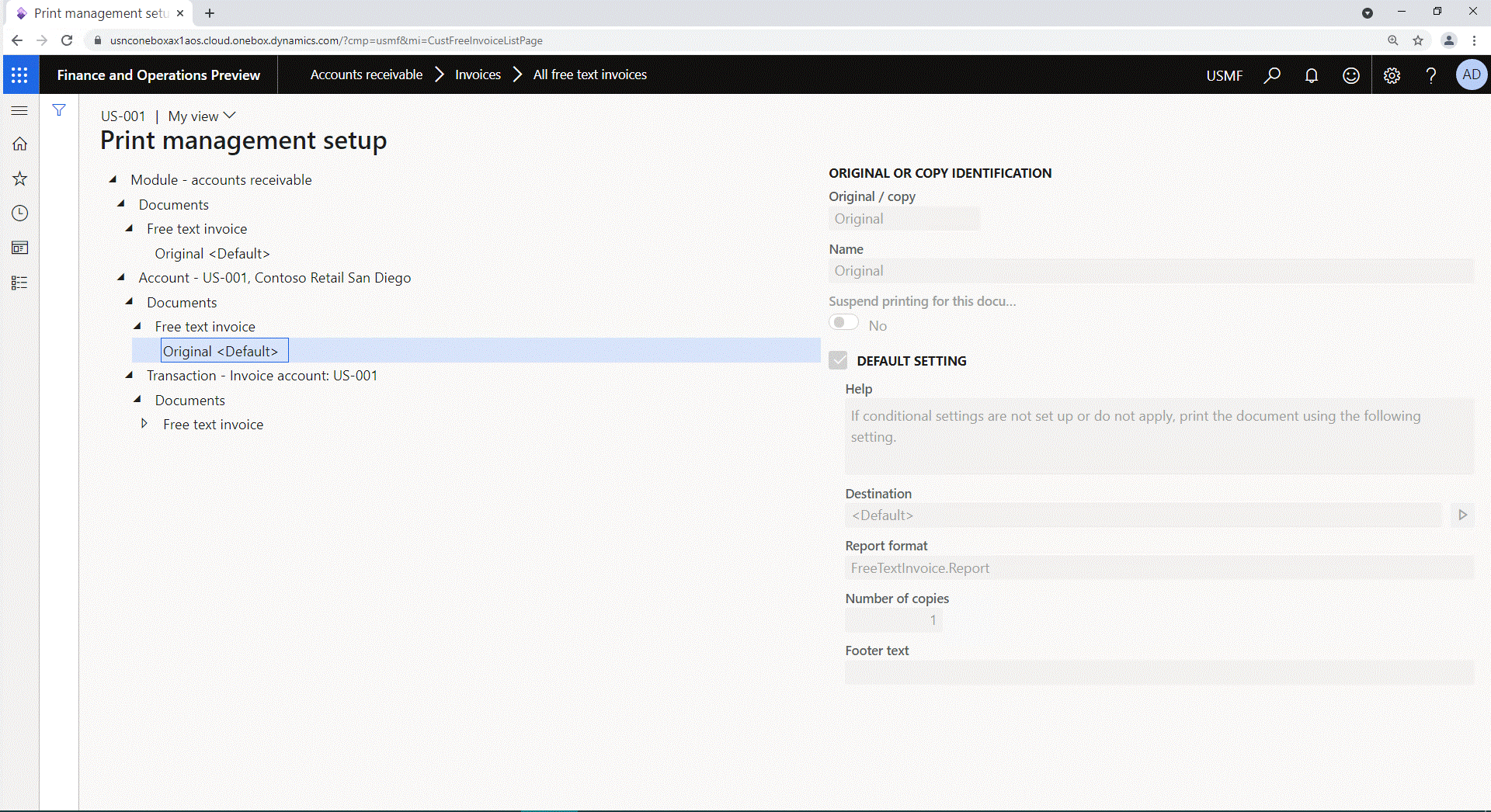Collapse Documents node under Transaction
This screenshot has height=812, width=1491.
click(x=137, y=400)
